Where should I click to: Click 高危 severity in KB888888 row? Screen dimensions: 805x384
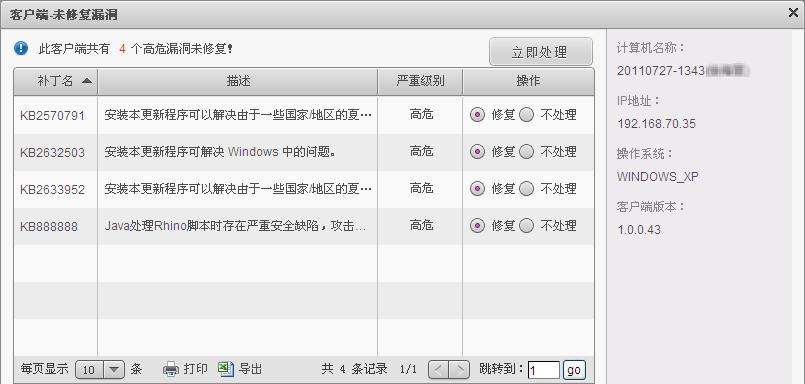click(421, 225)
